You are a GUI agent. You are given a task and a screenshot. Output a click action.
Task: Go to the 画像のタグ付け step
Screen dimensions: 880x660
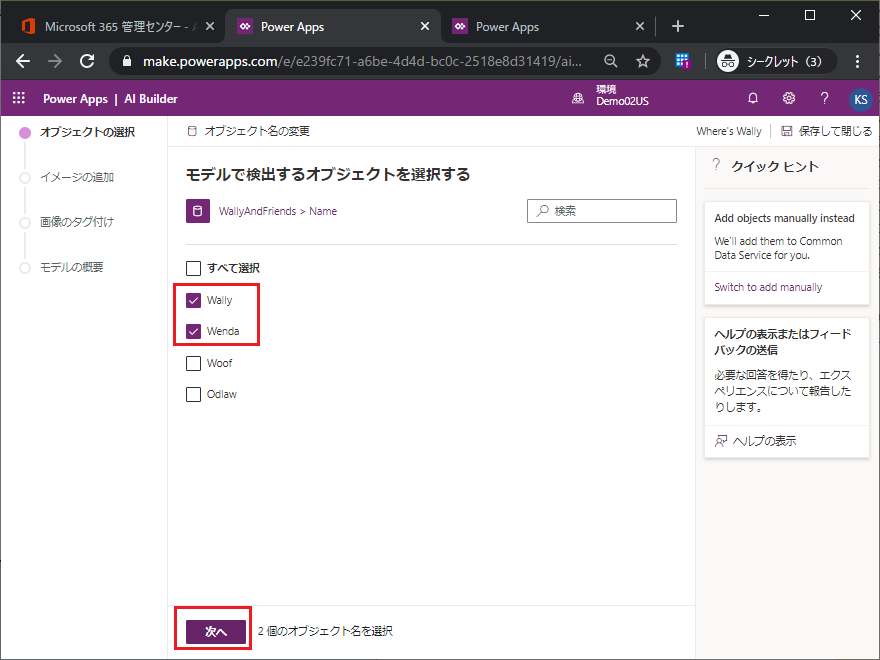click(77, 222)
